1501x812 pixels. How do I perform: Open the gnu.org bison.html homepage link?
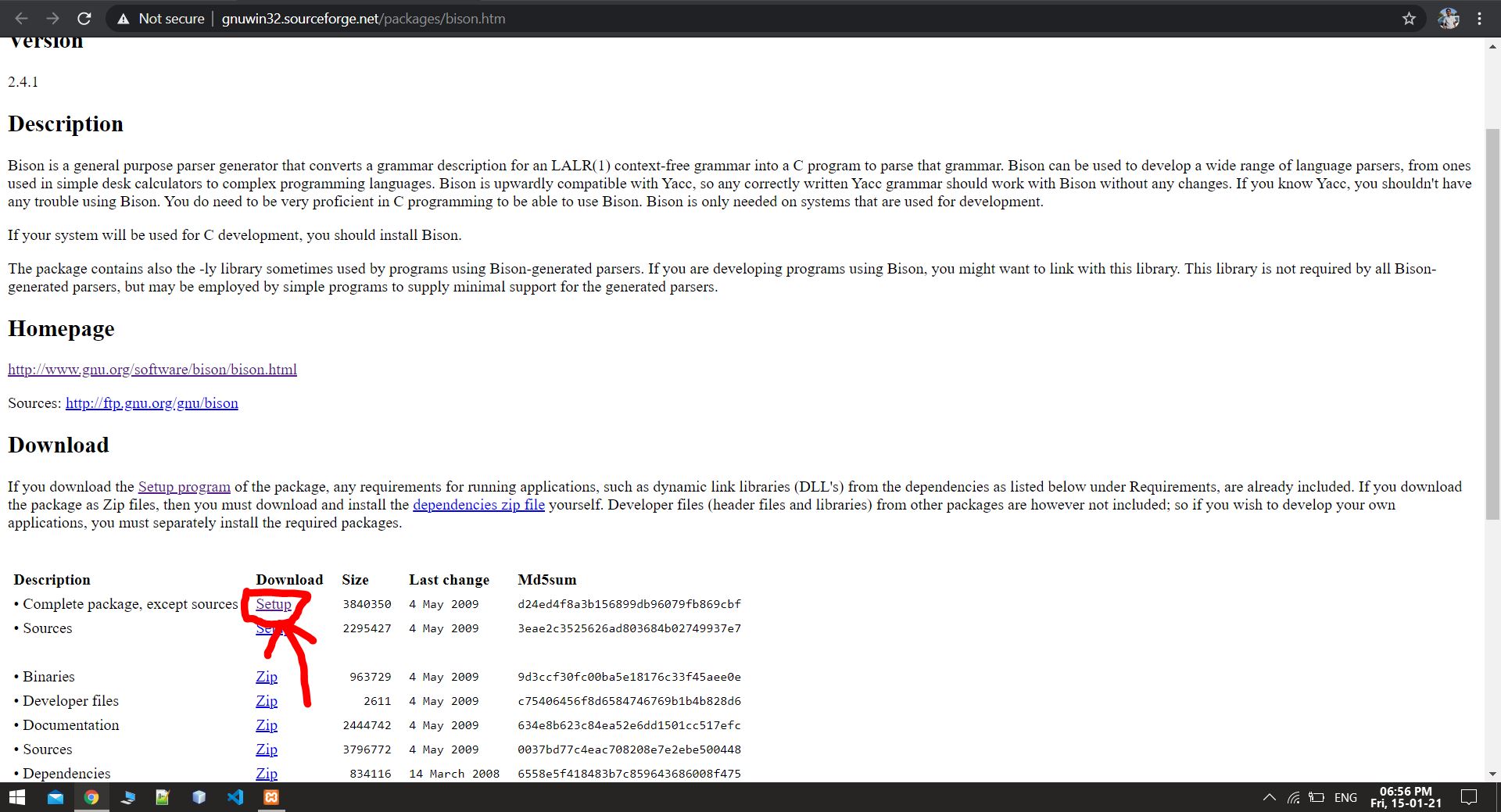152,369
